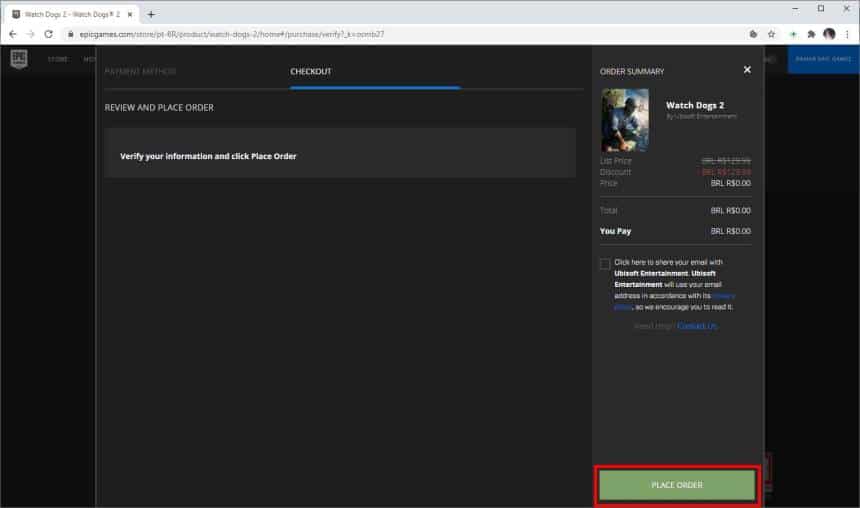The image size is (860, 508).
Task: Go back to the previous browser page
Action: [13, 34]
